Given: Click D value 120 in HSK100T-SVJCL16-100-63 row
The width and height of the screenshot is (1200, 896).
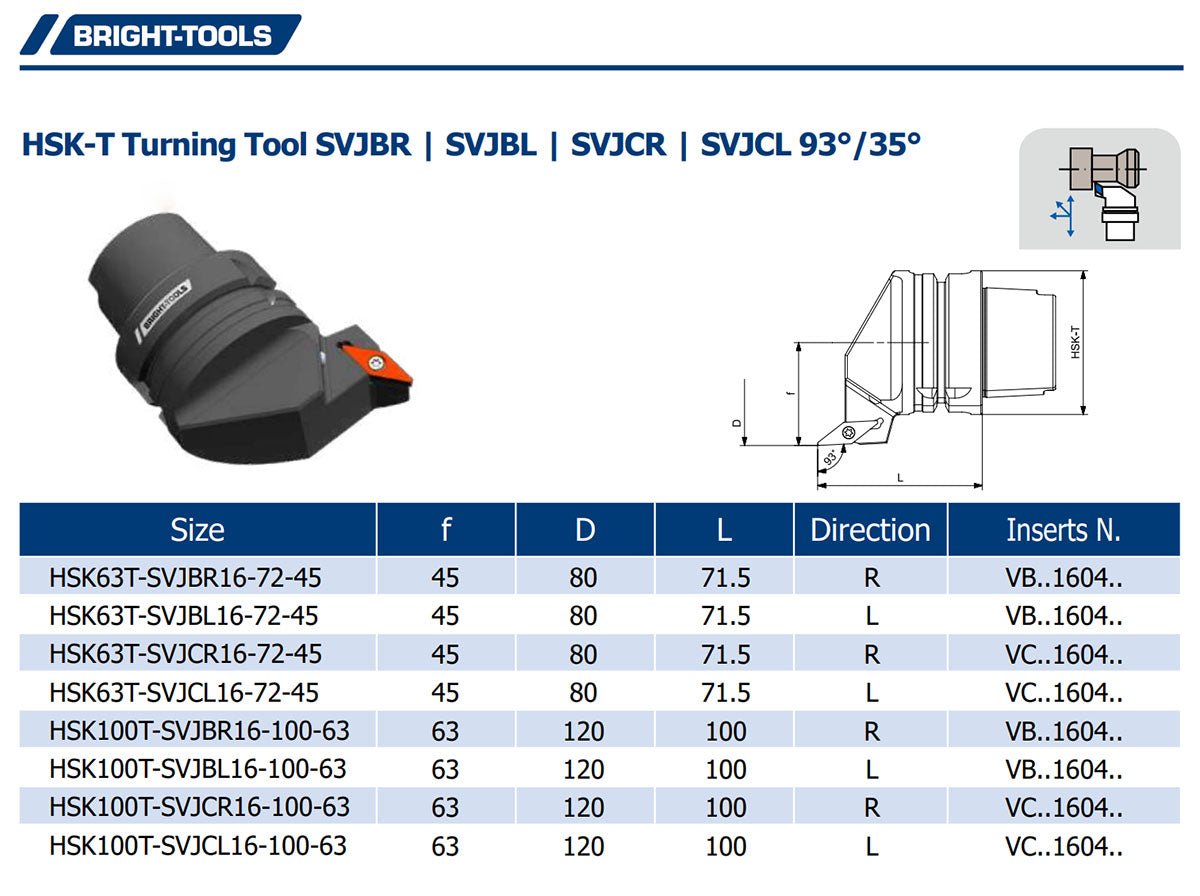Looking at the screenshot, I should tap(584, 846).
